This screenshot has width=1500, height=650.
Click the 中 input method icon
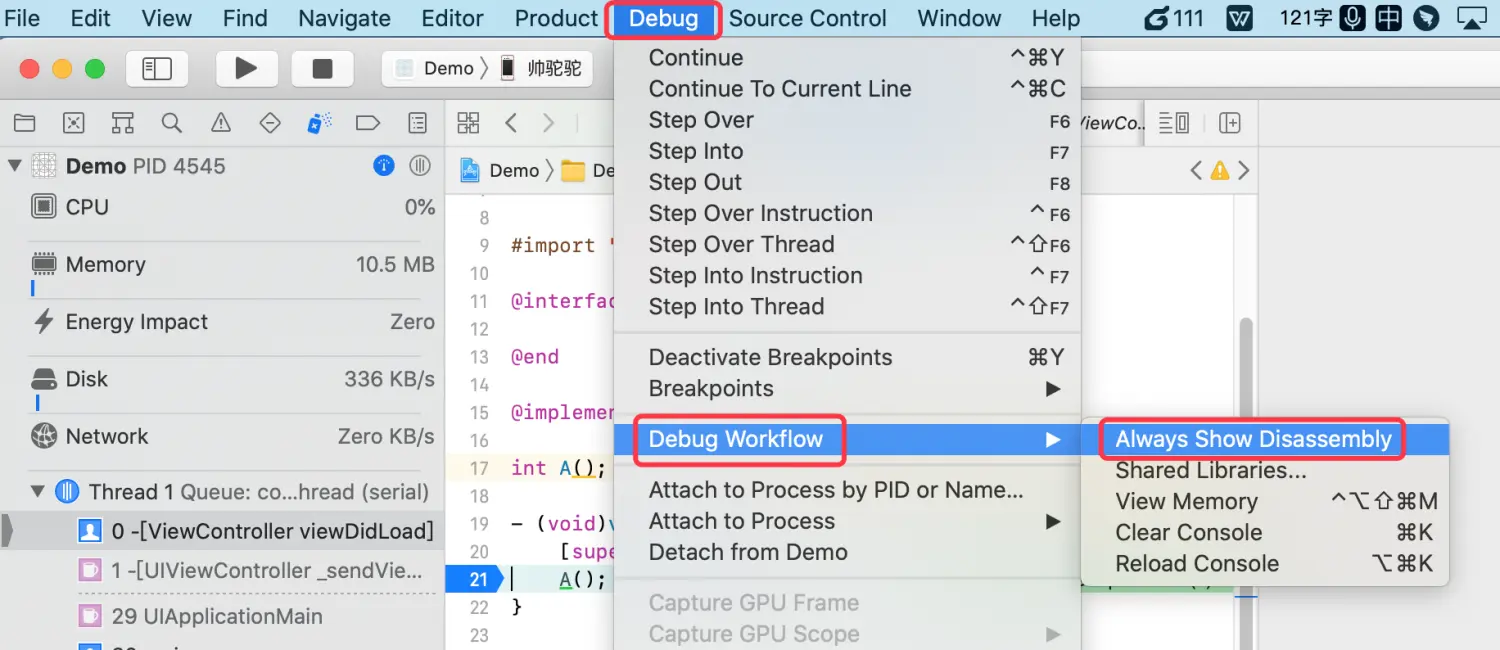pyautogui.click(x=1388, y=18)
